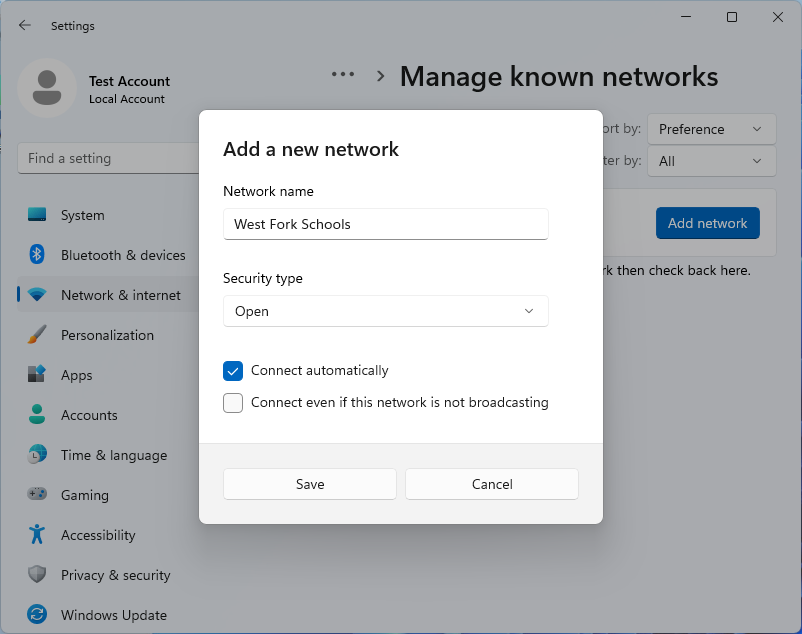Click the Add network button

tap(708, 223)
